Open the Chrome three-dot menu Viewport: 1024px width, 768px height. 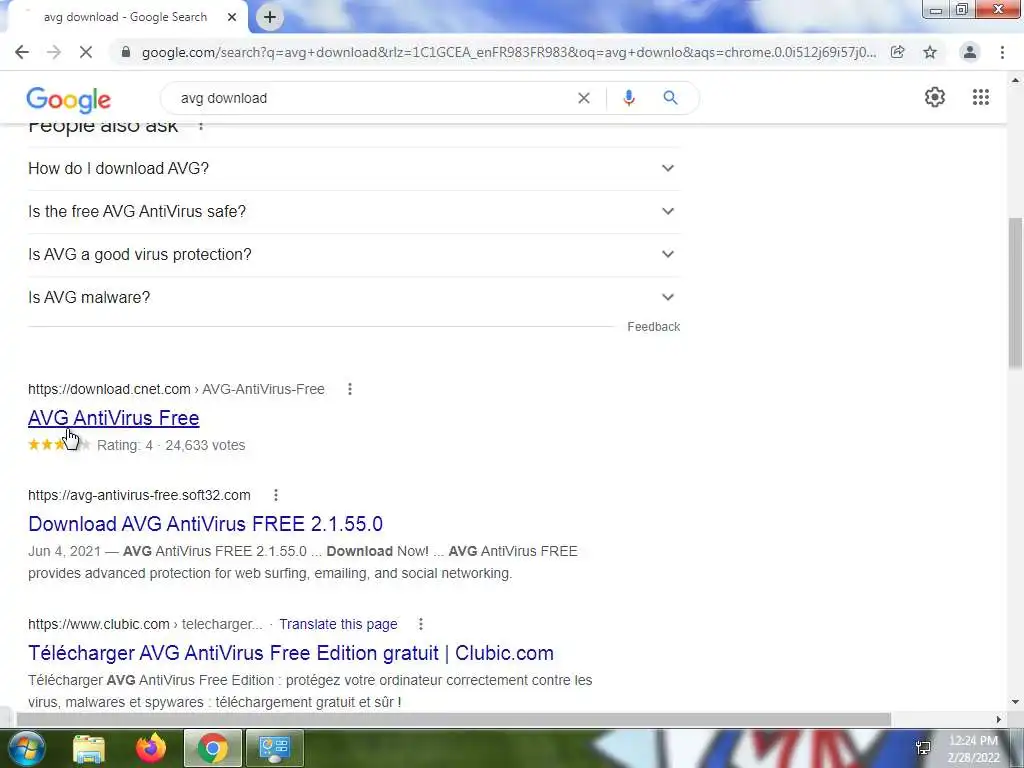(x=1002, y=52)
